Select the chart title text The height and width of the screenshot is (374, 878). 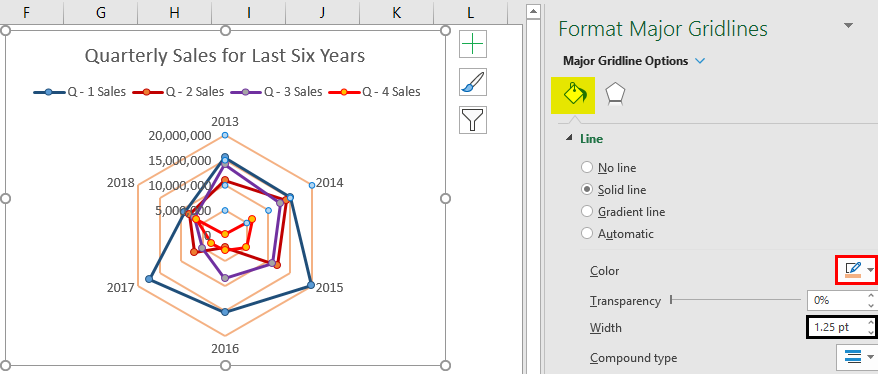(x=225, y=55)
